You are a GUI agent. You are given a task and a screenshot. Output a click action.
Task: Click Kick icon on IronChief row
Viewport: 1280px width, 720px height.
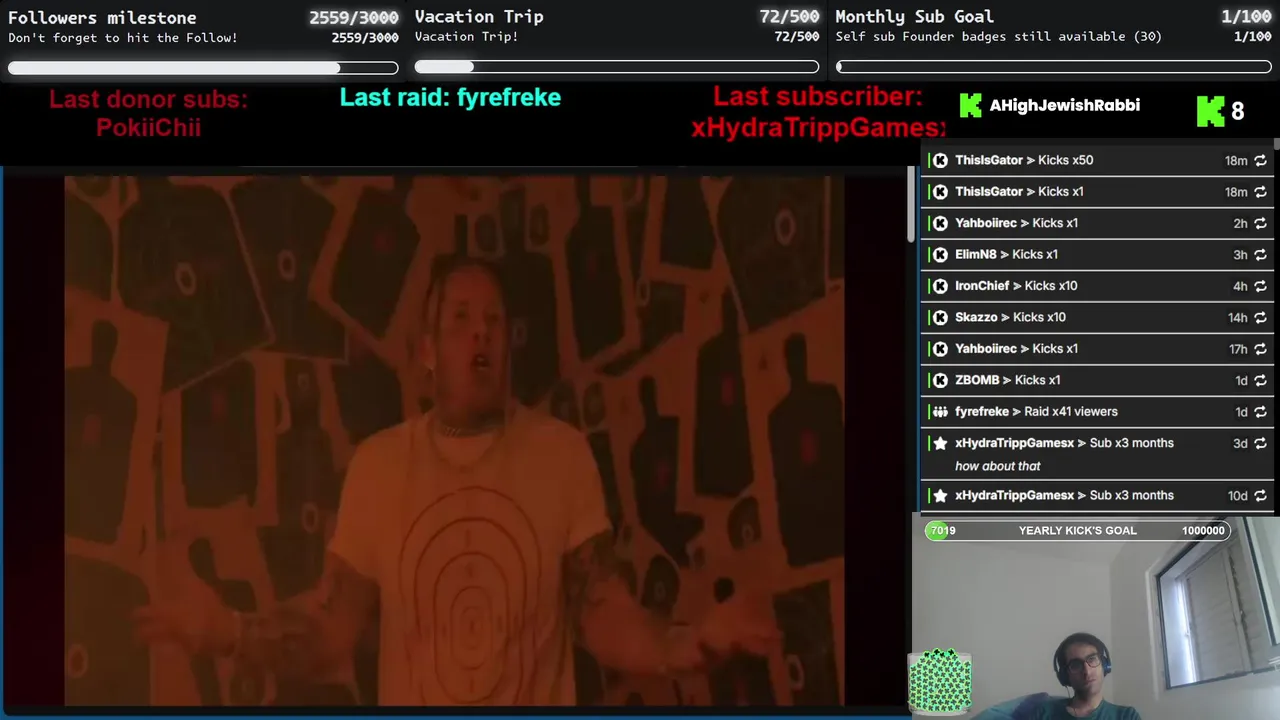pos(940,286)
